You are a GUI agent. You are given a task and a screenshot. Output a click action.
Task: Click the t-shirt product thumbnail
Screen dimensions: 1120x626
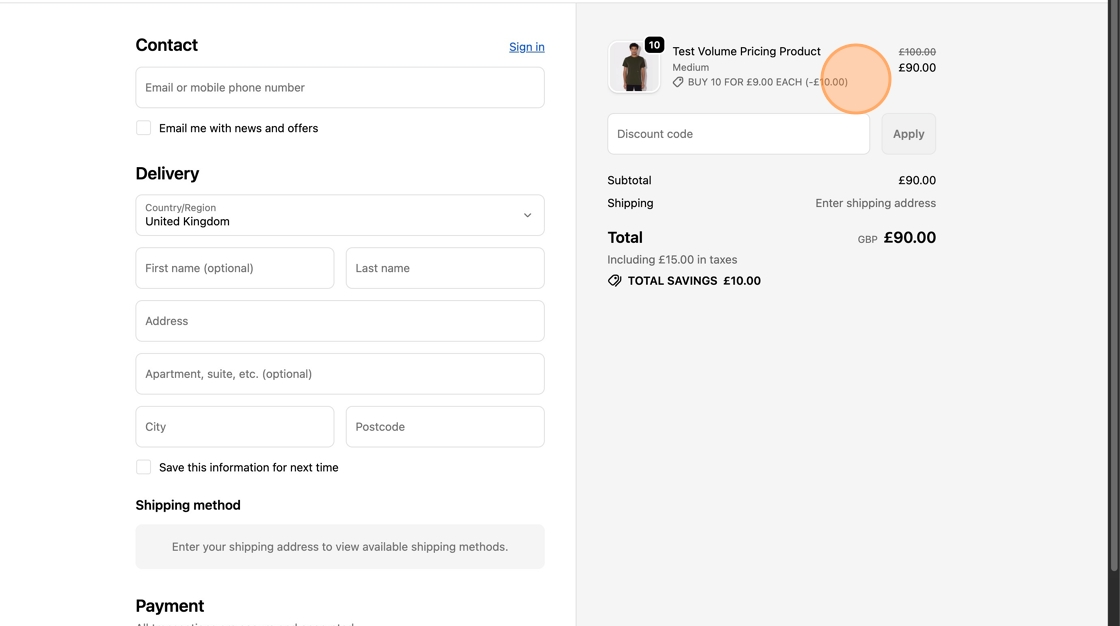pyautogui.click(x=634, y=68)
